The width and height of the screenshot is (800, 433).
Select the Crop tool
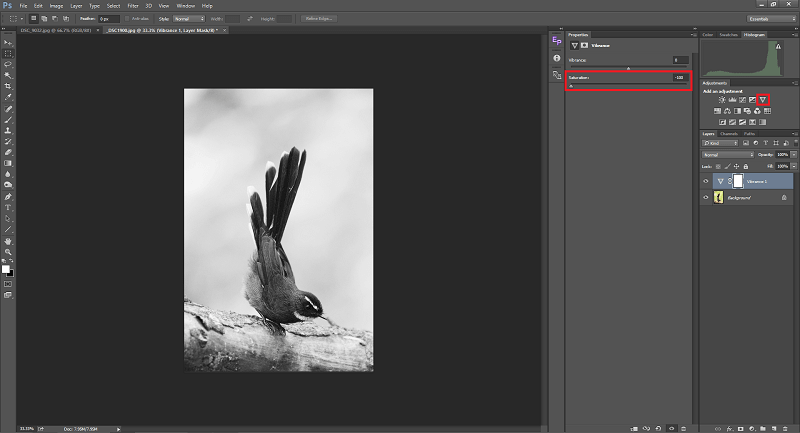(8, 86)
